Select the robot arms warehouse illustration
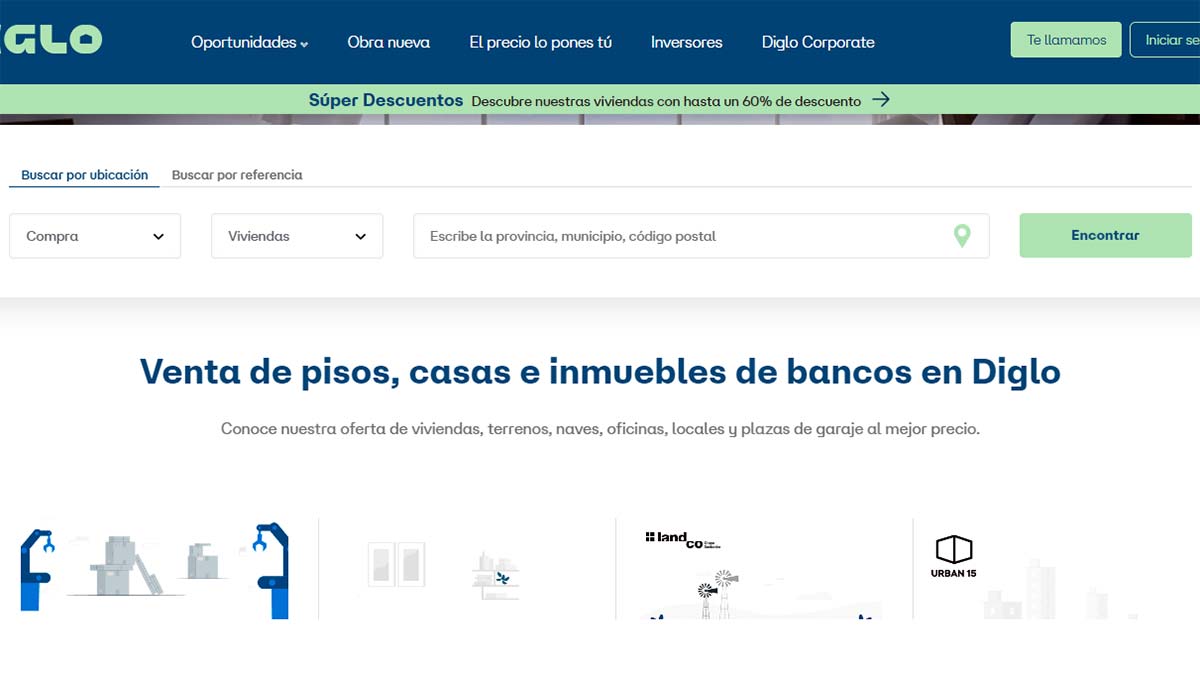The height and width of the screenshot is (675, 1200). coord(154,568)
